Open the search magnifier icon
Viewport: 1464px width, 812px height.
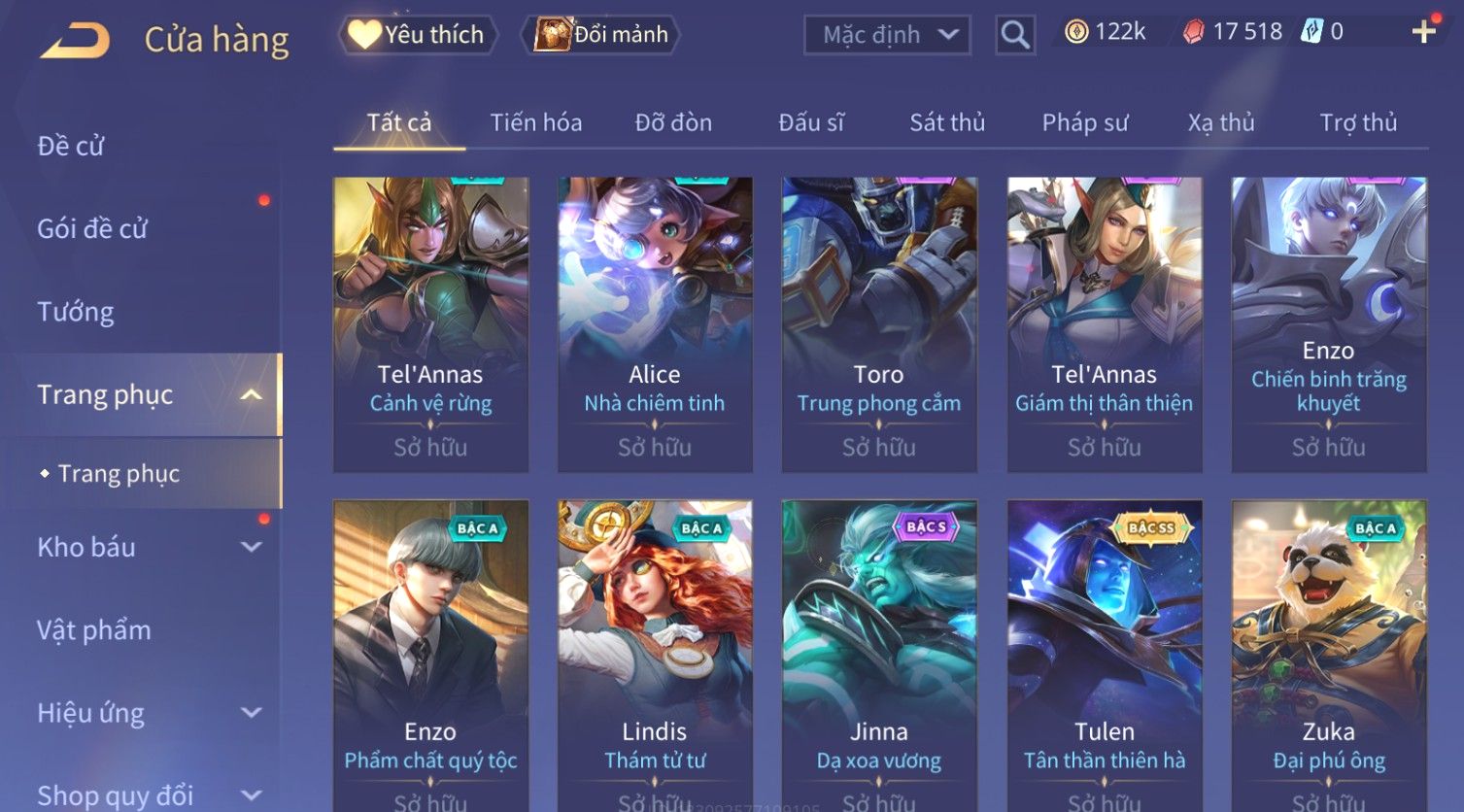[x=1015, y=35]
